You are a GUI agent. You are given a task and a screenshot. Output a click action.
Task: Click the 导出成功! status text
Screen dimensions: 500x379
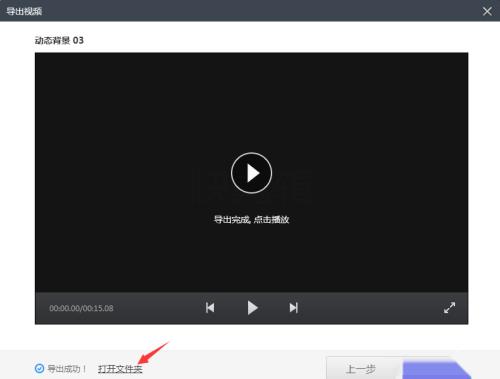click(67, 369)
